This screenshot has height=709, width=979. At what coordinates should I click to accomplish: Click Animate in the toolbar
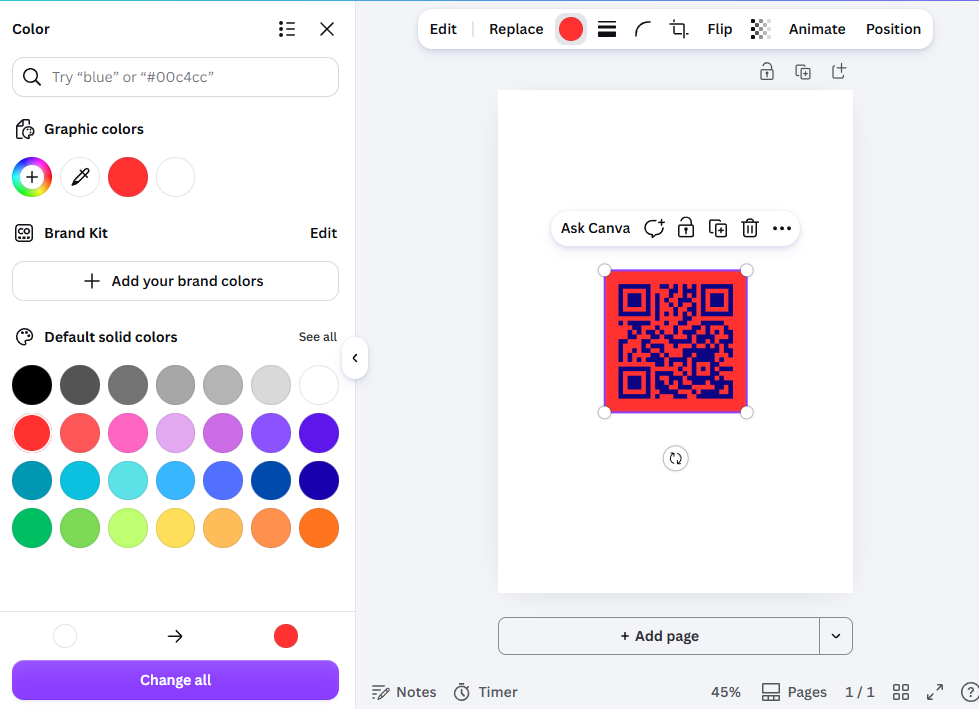(817, 29)
